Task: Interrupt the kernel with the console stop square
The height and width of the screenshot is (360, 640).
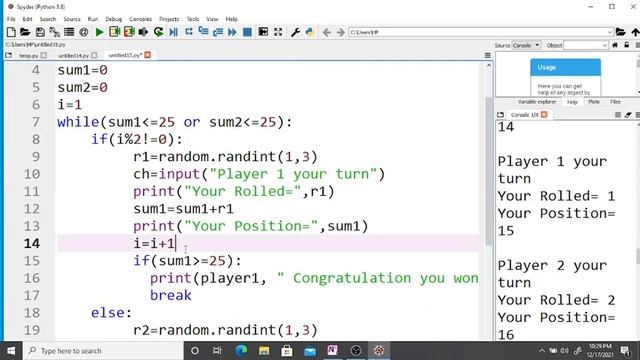Action: click(x=618, y=115)
